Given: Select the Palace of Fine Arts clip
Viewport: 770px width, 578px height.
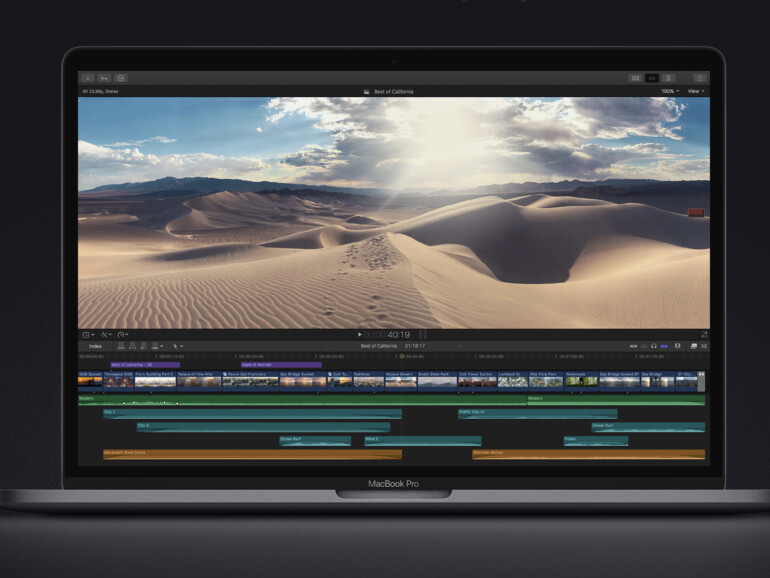Looking at the screenshot, I should (199, 381).
